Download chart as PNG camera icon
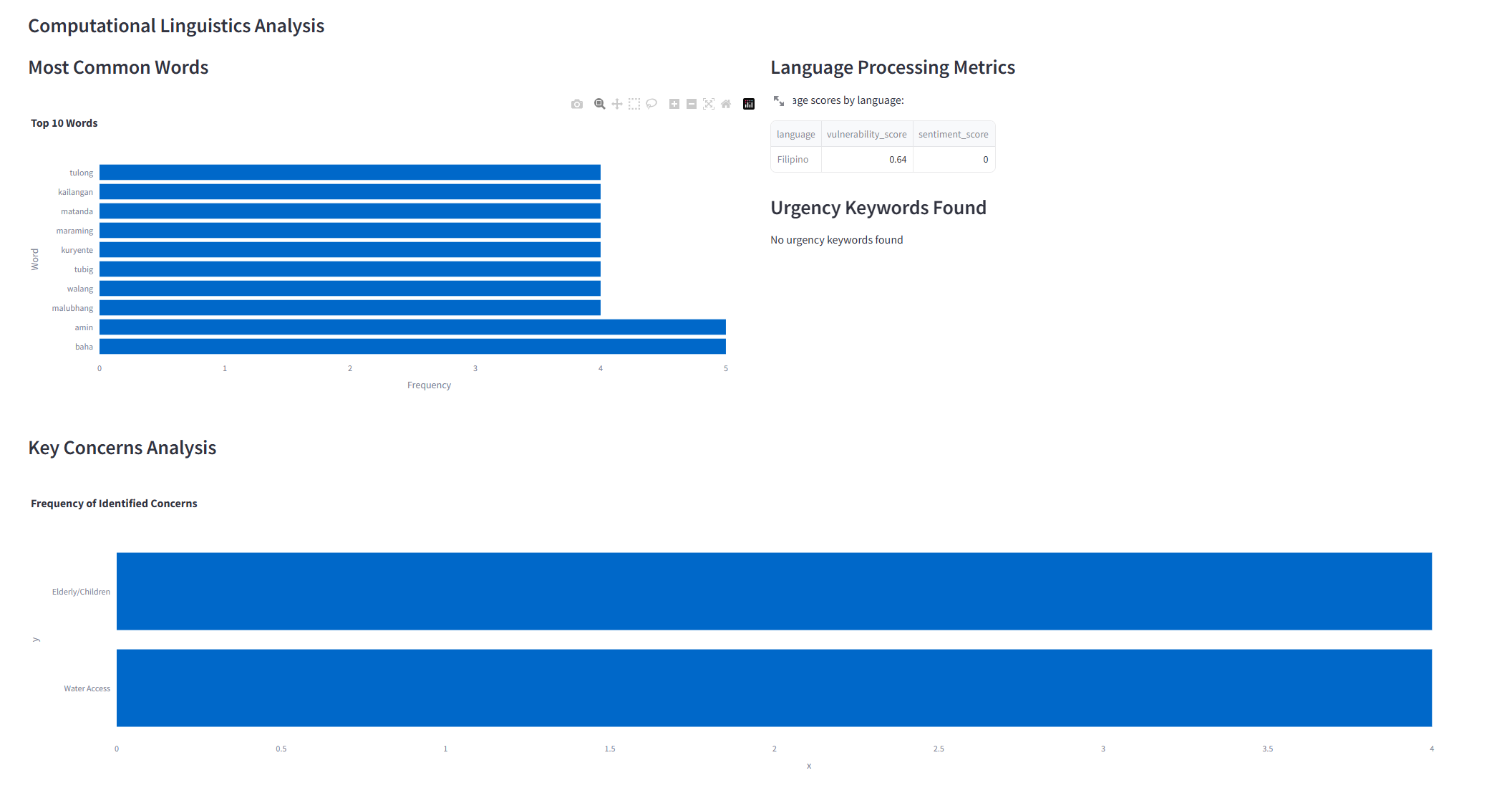The image size is (1512, 788). click(577, 104)
